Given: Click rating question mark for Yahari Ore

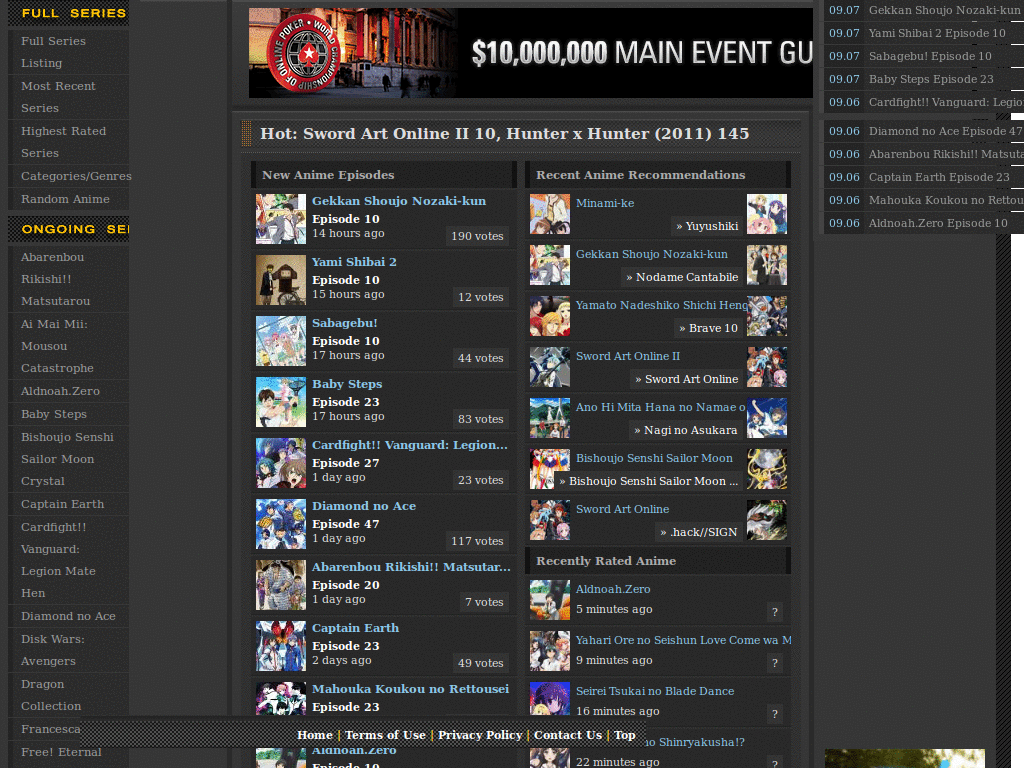Looking at the screenshot, I should (x=775, y=663).
